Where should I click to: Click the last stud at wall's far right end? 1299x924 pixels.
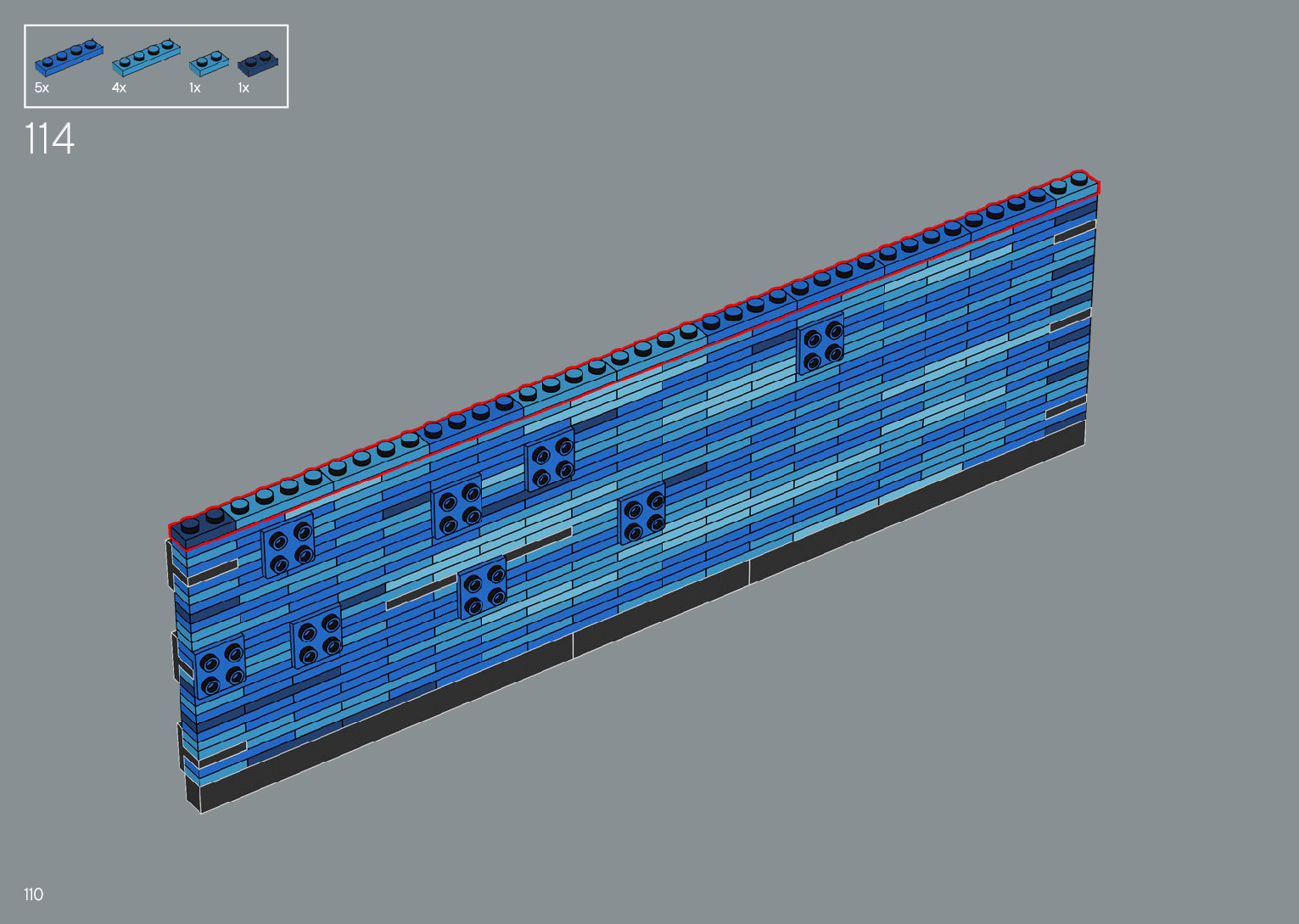point(1078,178)
